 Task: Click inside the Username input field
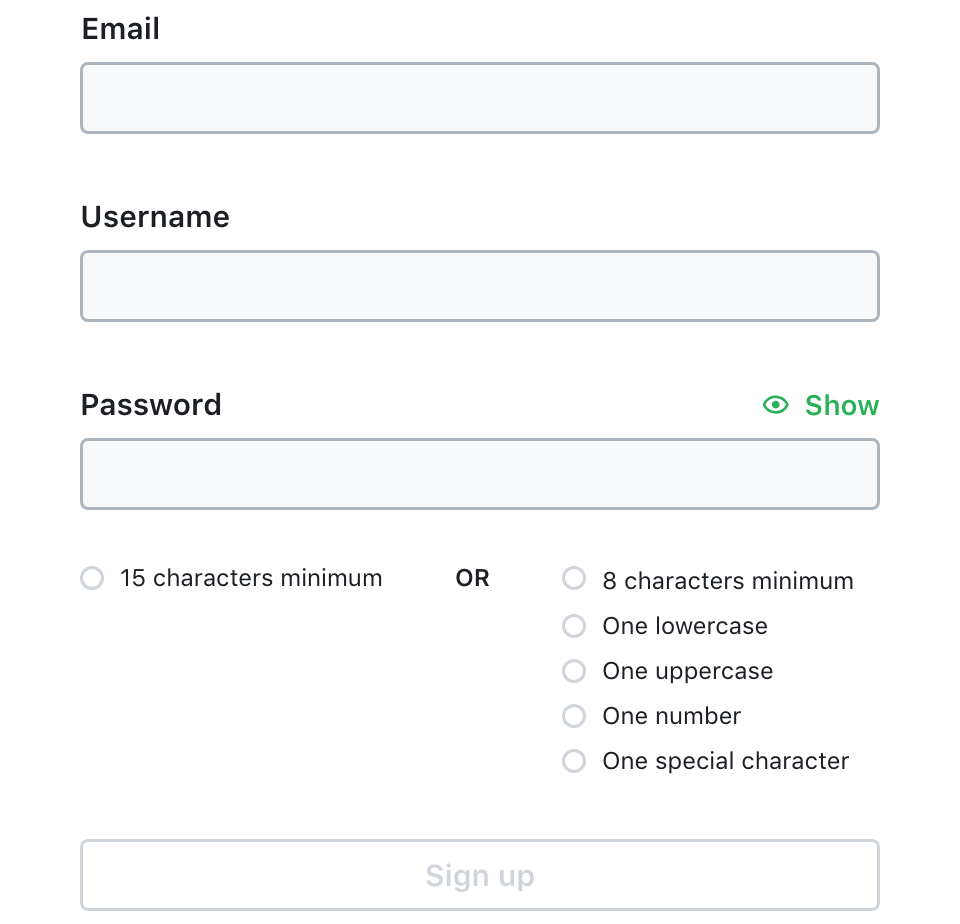[480, 285]
